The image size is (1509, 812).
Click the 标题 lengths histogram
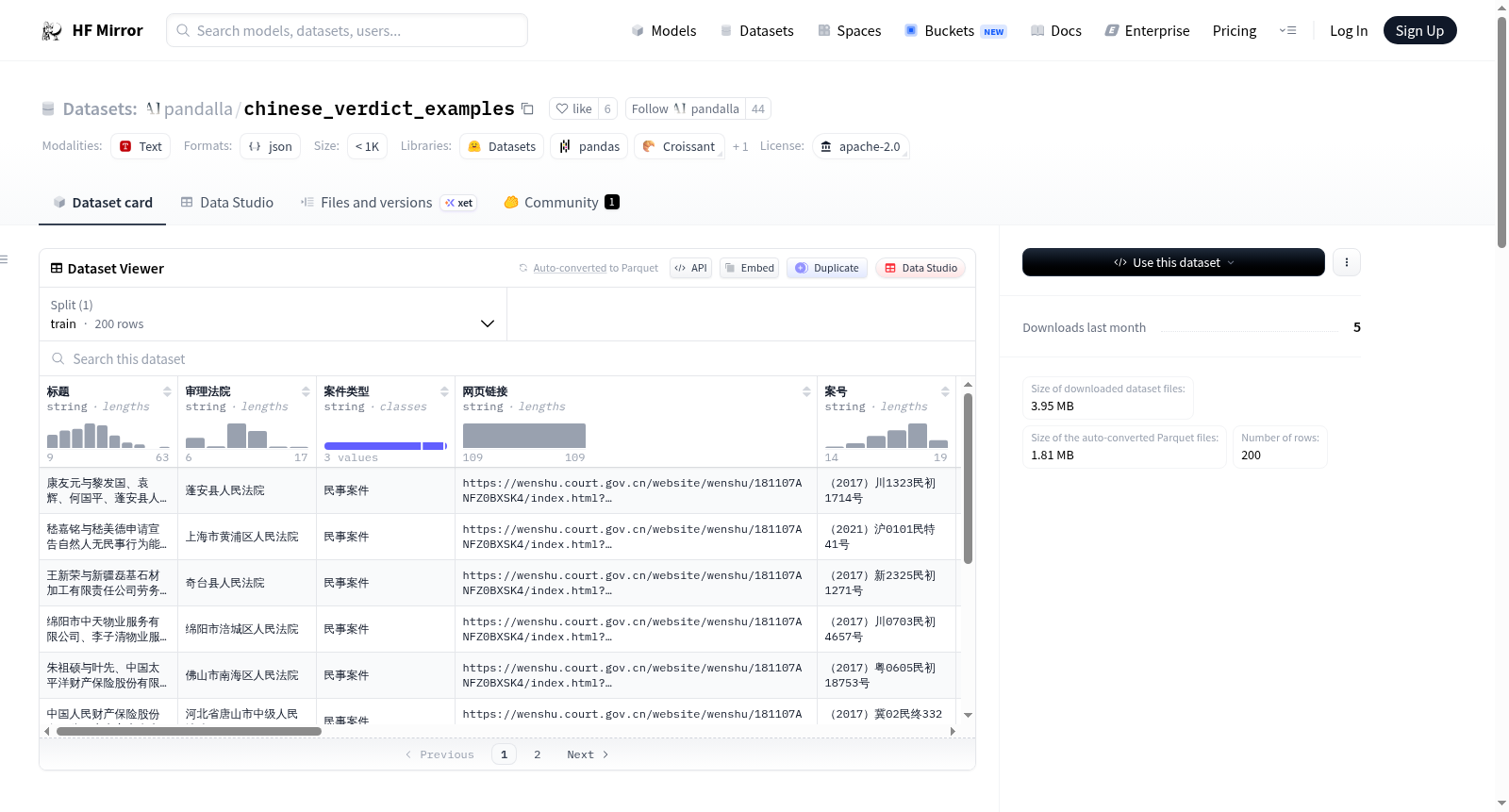click(x=108, y=436)
